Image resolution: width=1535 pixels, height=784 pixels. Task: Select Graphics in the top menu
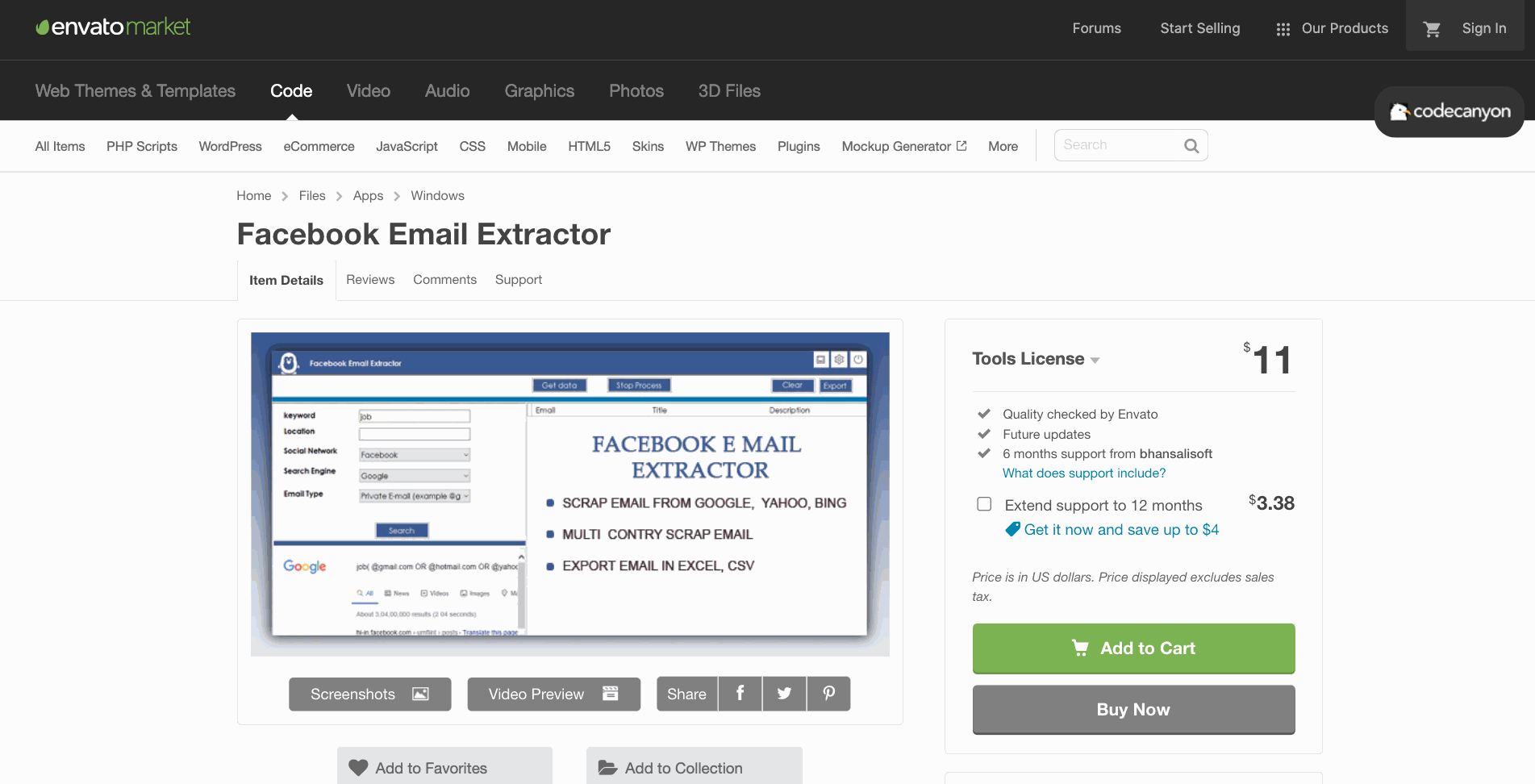[x=539, y=91]
